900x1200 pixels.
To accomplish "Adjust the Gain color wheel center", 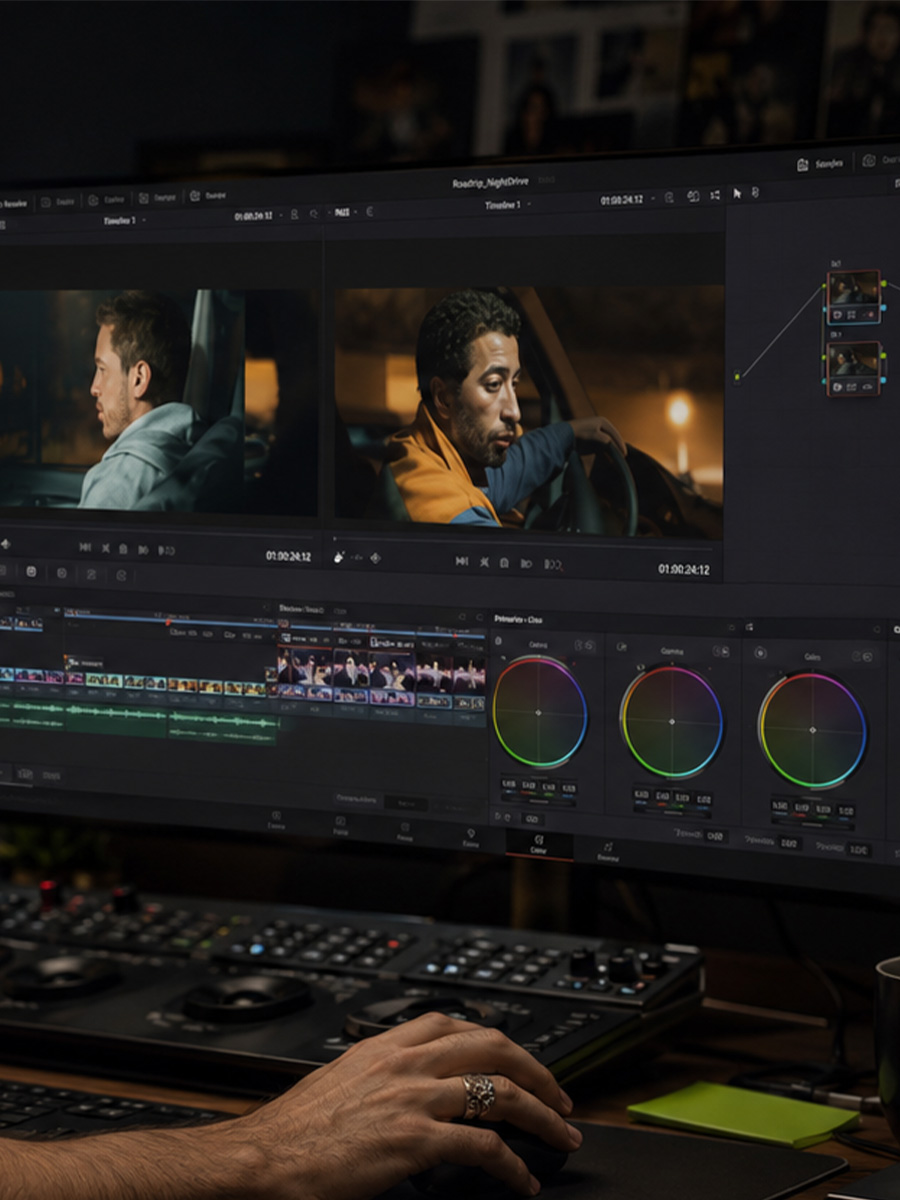I will tap(812, 730).
